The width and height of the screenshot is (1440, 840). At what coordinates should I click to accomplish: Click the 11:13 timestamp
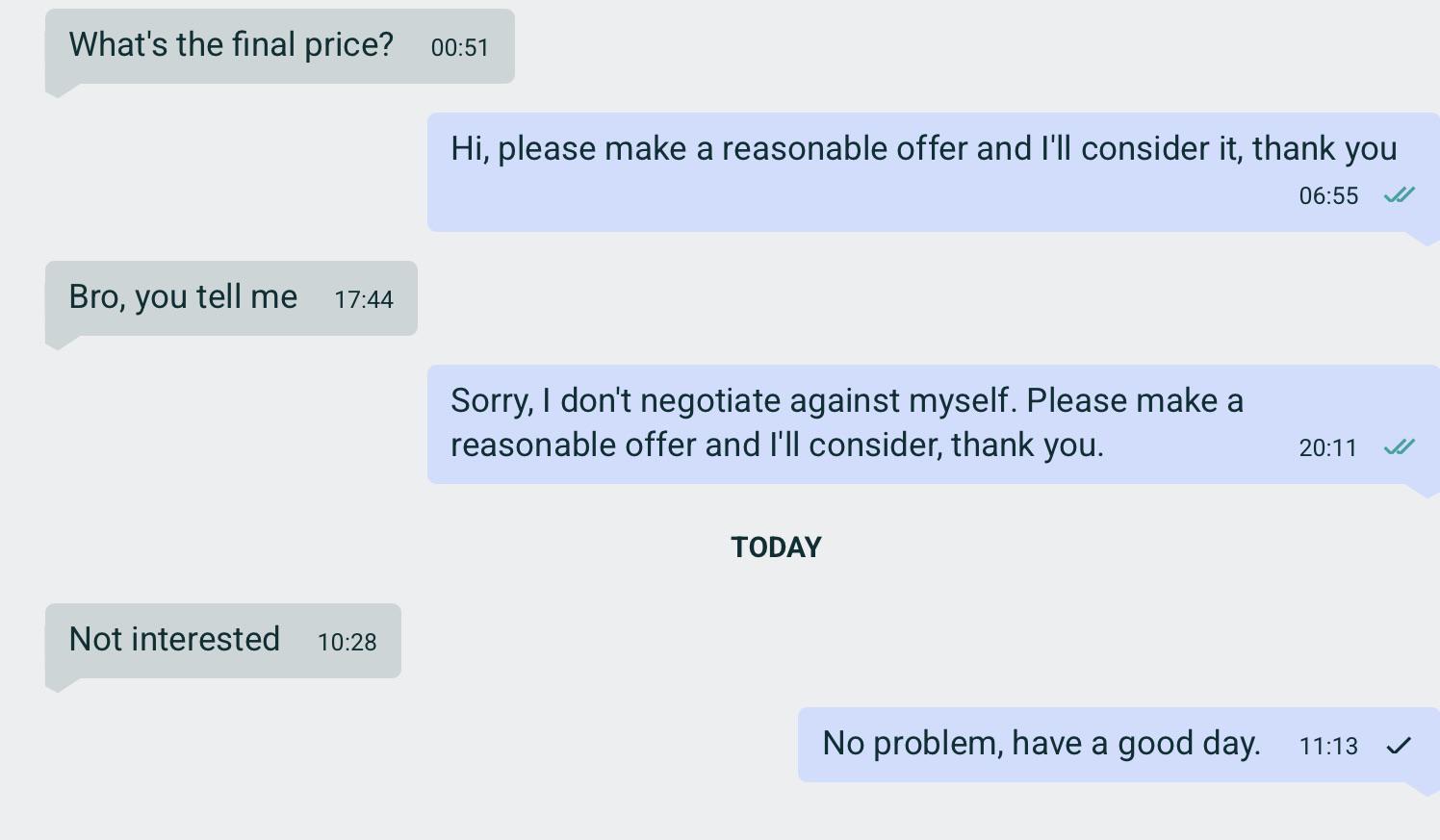(1328, 746)
